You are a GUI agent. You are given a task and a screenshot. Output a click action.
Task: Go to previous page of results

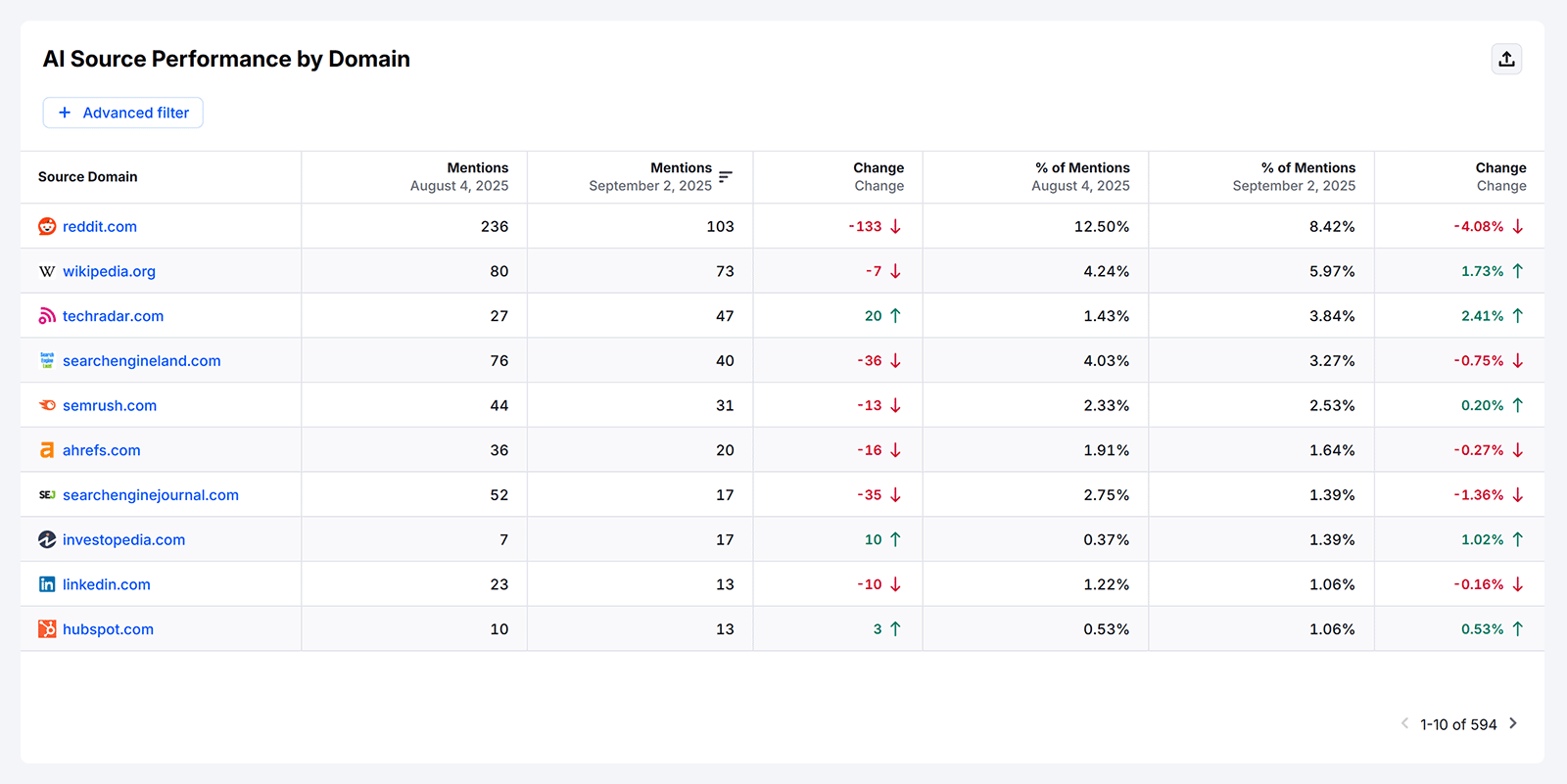point(1404,723)
